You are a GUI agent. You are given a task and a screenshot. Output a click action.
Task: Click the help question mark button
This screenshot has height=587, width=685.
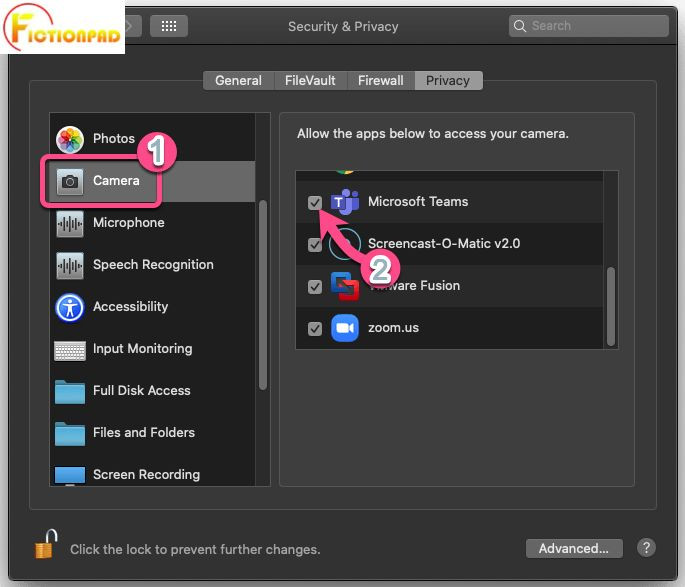[646, 547]
